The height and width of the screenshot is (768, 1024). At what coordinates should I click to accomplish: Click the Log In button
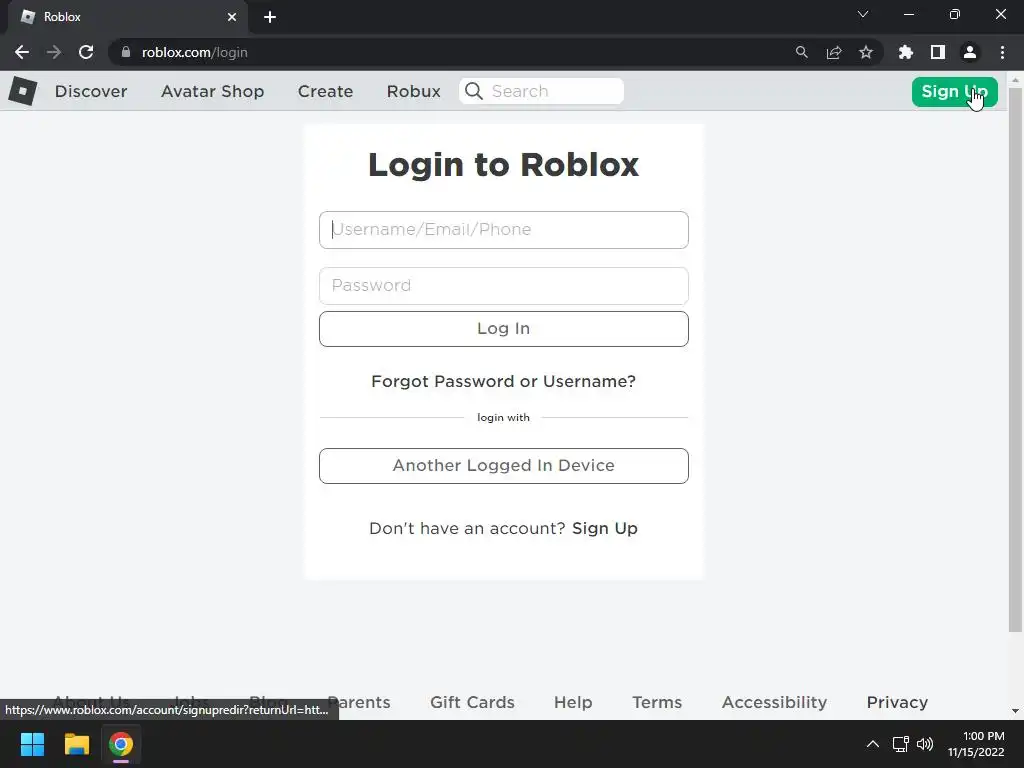[x=504, y=328]
